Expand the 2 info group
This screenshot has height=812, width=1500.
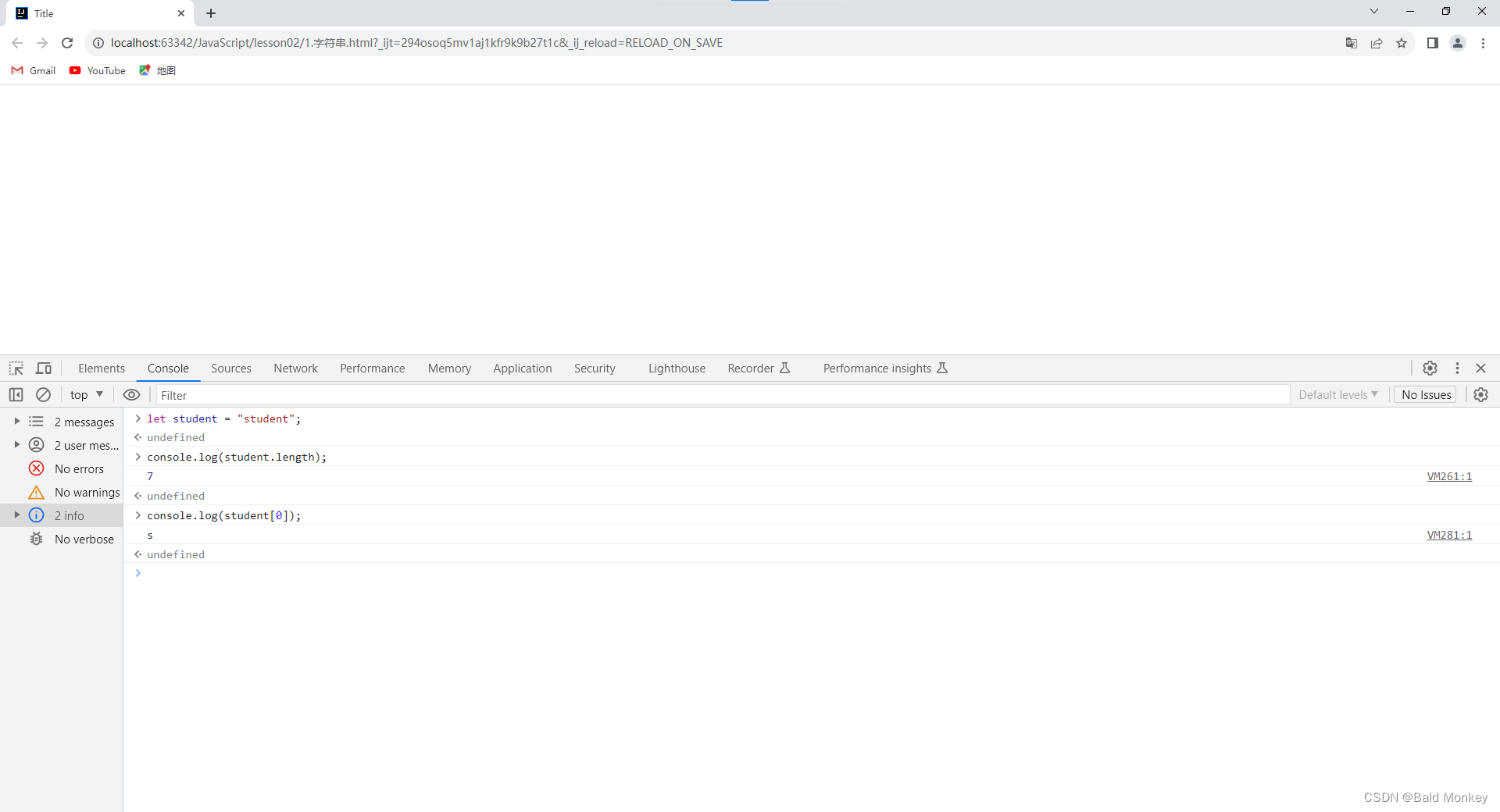[16, 515]
